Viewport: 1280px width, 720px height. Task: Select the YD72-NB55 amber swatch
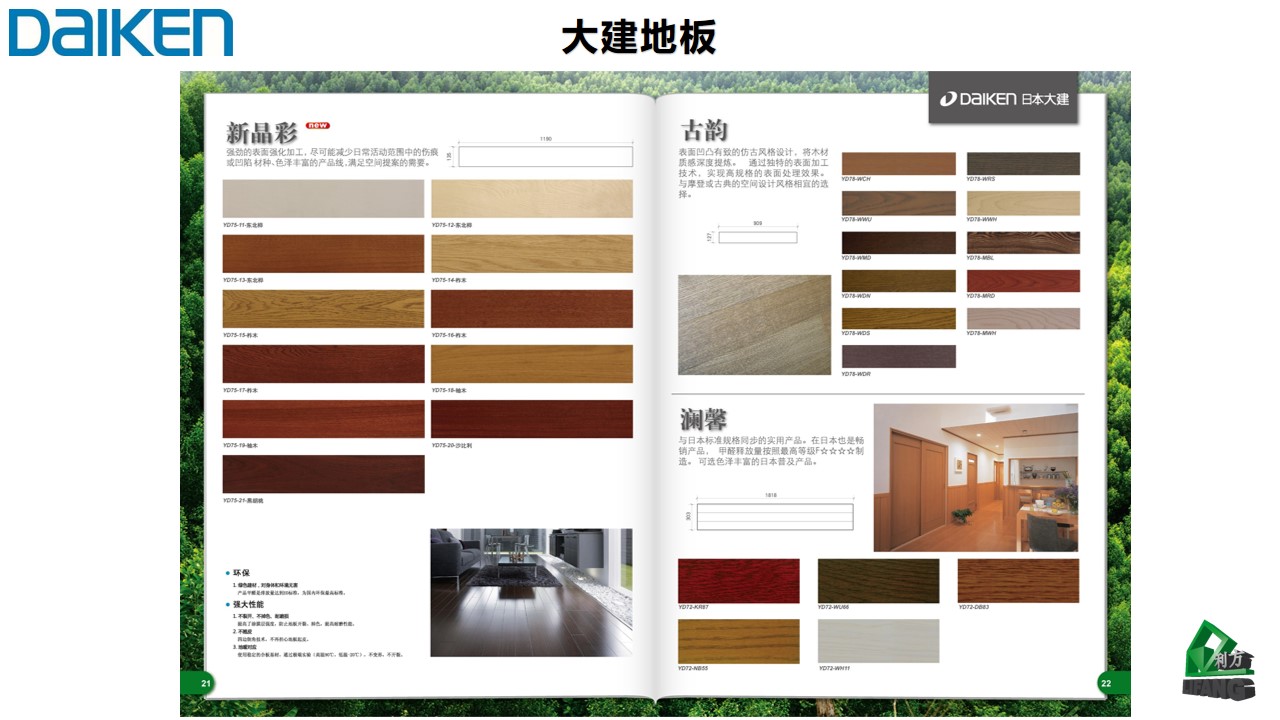point(739,641)
